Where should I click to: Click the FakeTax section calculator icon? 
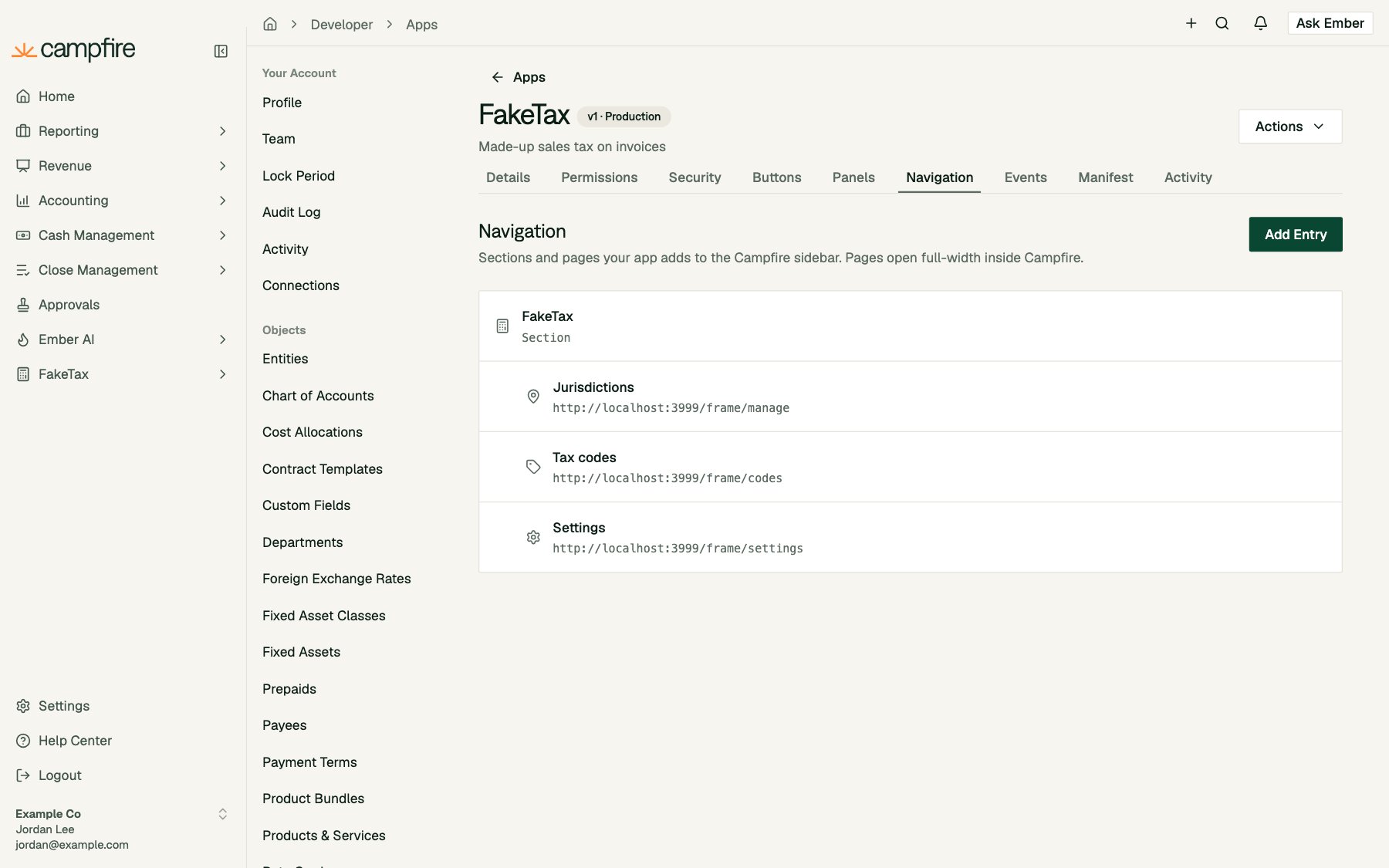click(502, 326)
